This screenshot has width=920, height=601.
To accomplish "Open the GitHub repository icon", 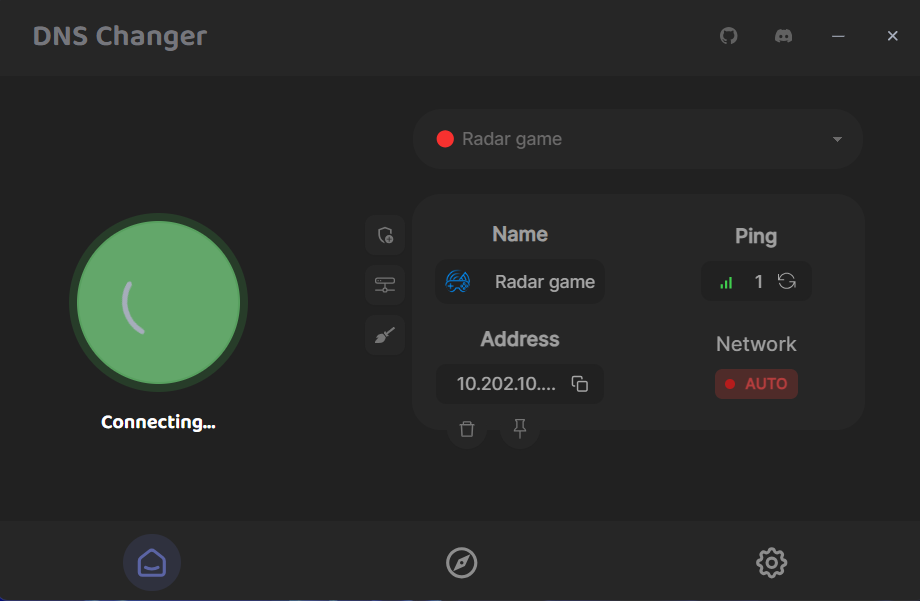I will point(728,36).
